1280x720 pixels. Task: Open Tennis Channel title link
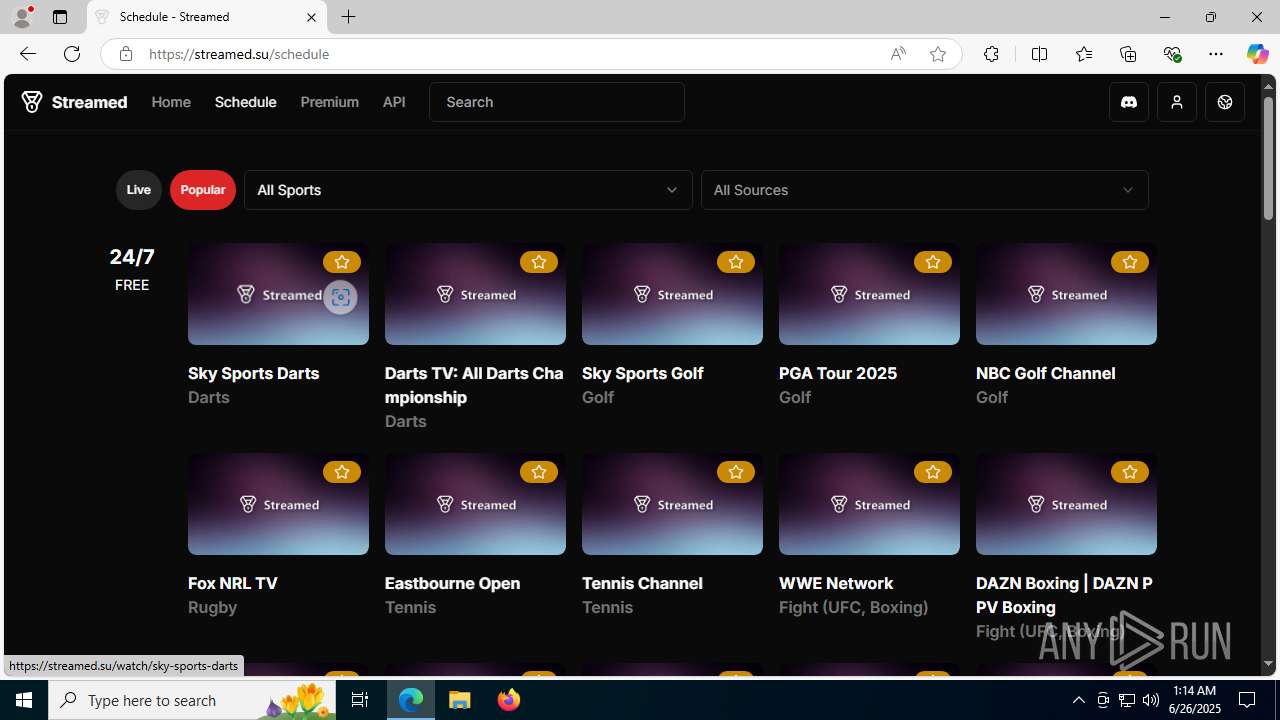(642, 583)
